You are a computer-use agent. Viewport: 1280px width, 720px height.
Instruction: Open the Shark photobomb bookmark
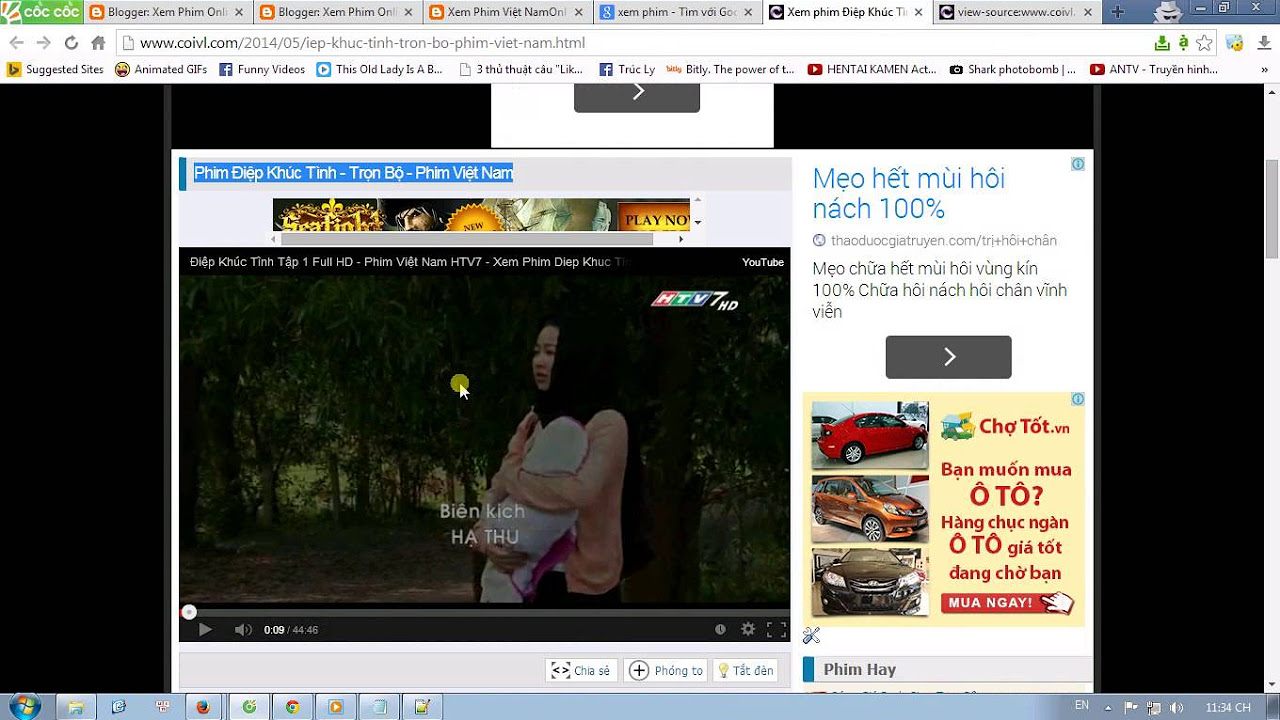(x=1013, y=69)
